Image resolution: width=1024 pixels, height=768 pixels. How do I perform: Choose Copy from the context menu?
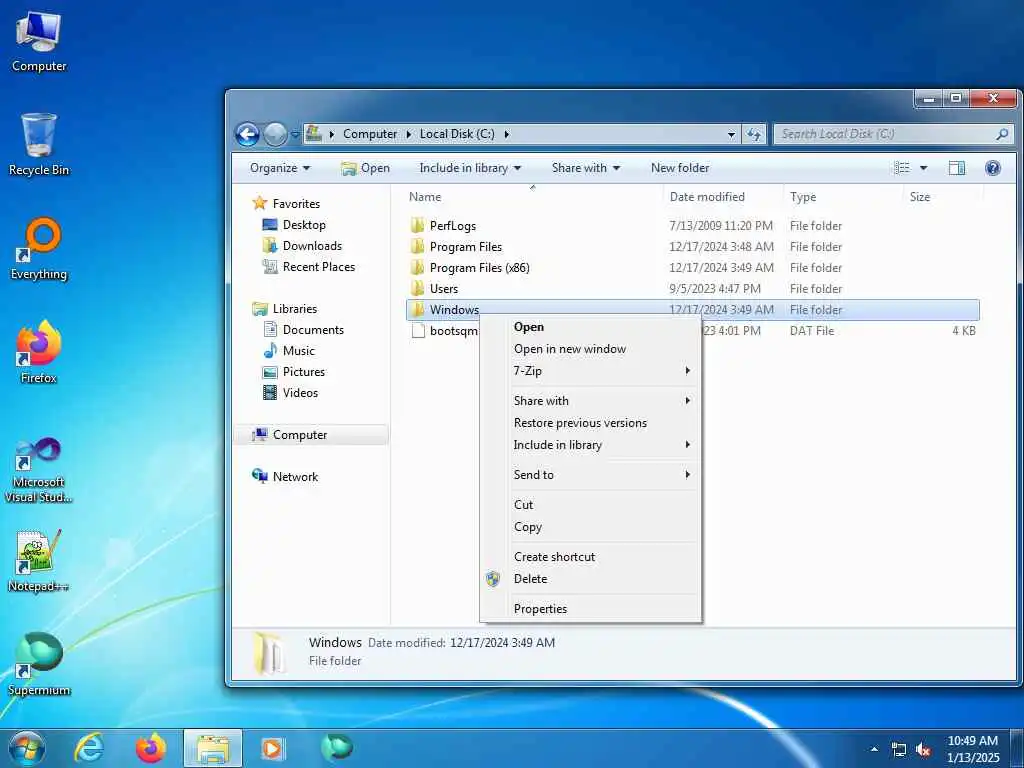coord(591,527)
